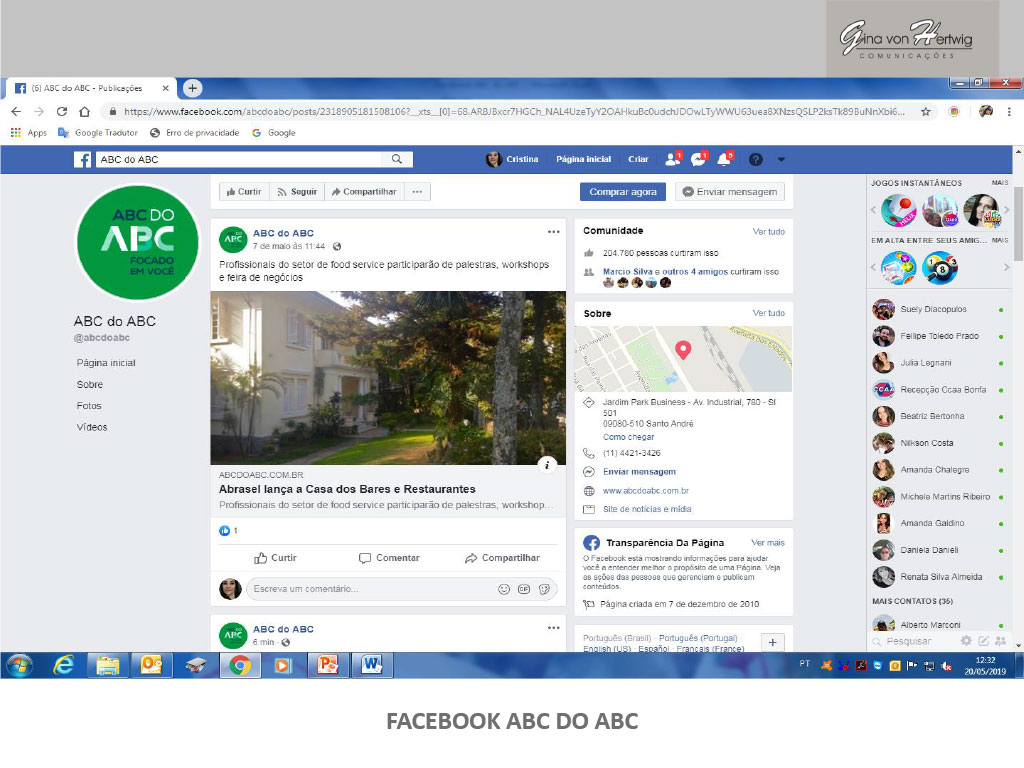
Task: Open Apps bookmarks shortcut
Action: [x=29, y=133]
